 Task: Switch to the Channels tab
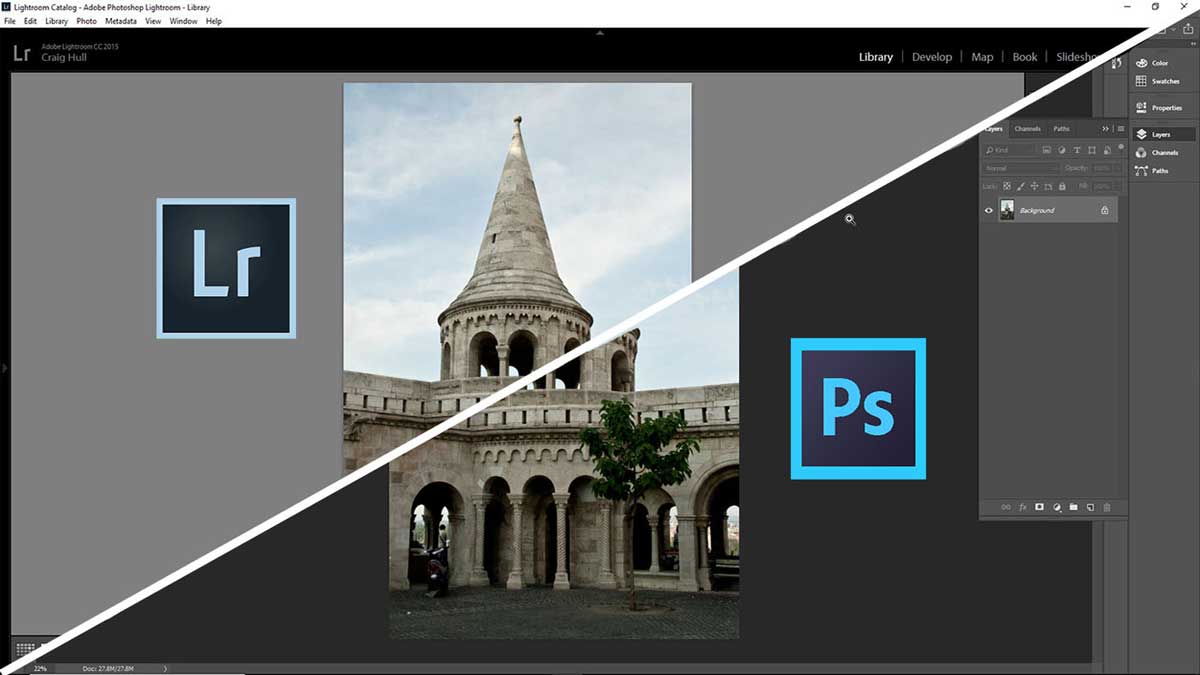tap(1027, 128)
